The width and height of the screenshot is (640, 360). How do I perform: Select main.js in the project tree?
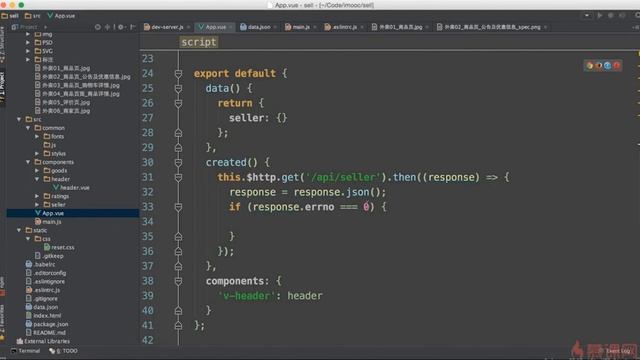click(x=48, y=222)
